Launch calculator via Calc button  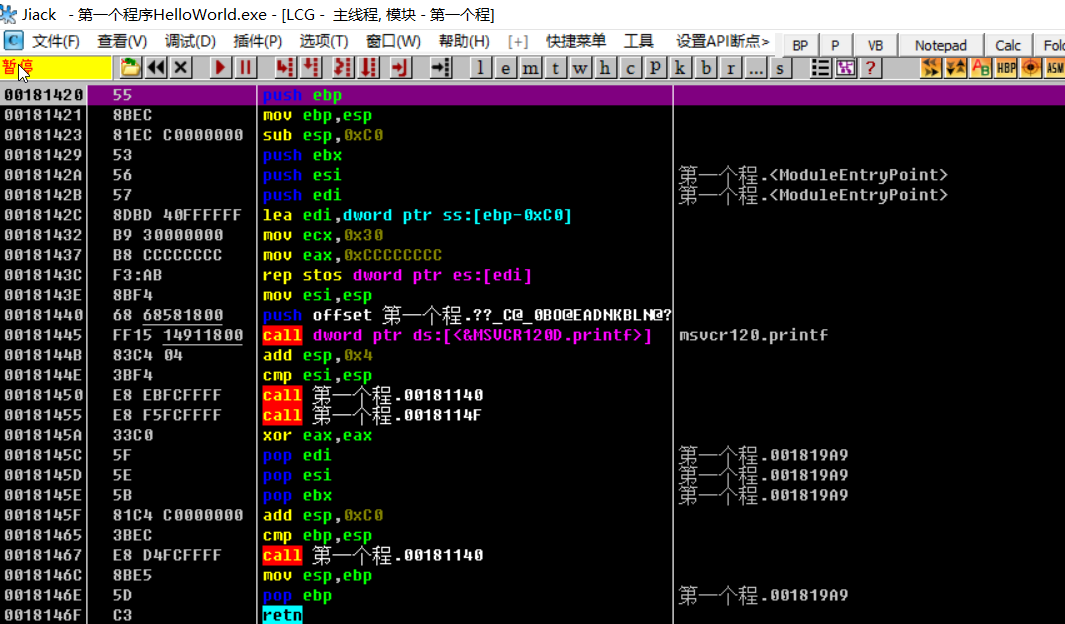click(1008, 45)
